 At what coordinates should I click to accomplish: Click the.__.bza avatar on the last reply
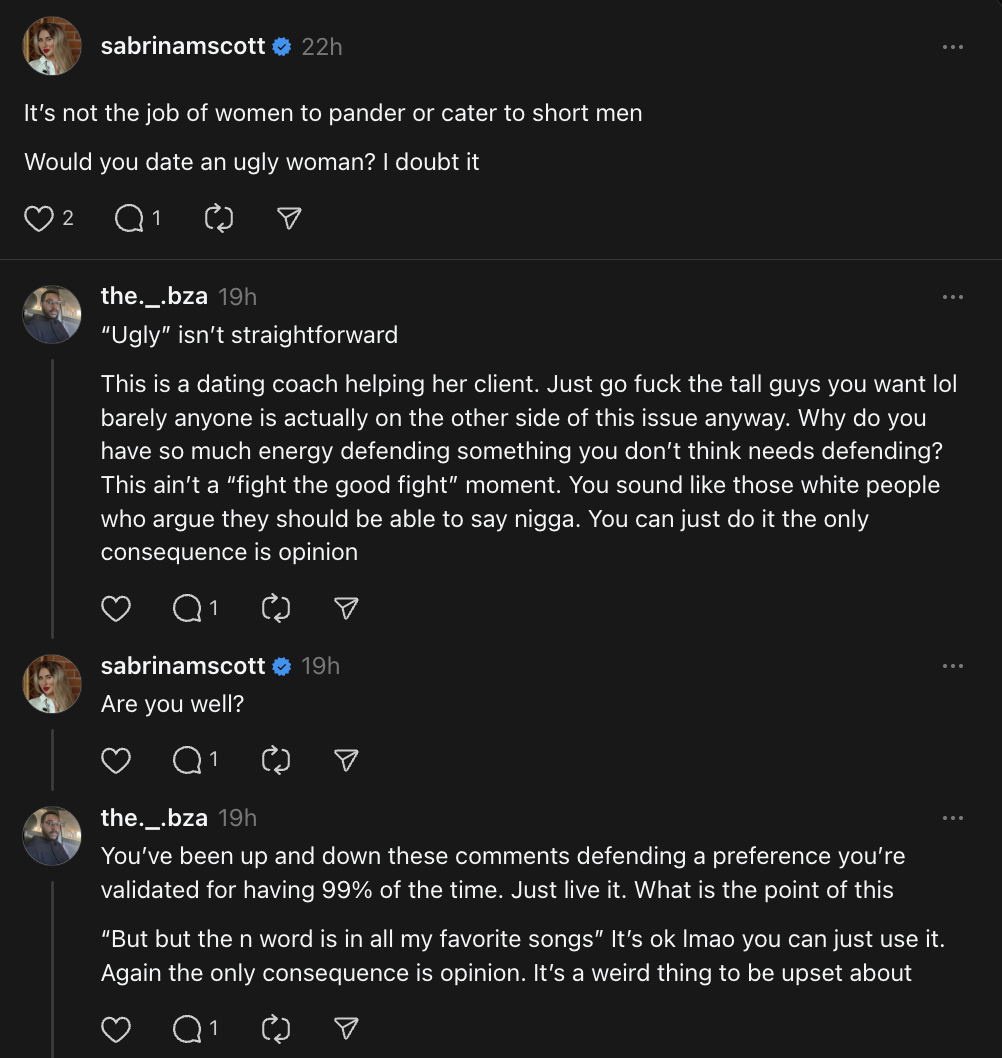(52, 836)
